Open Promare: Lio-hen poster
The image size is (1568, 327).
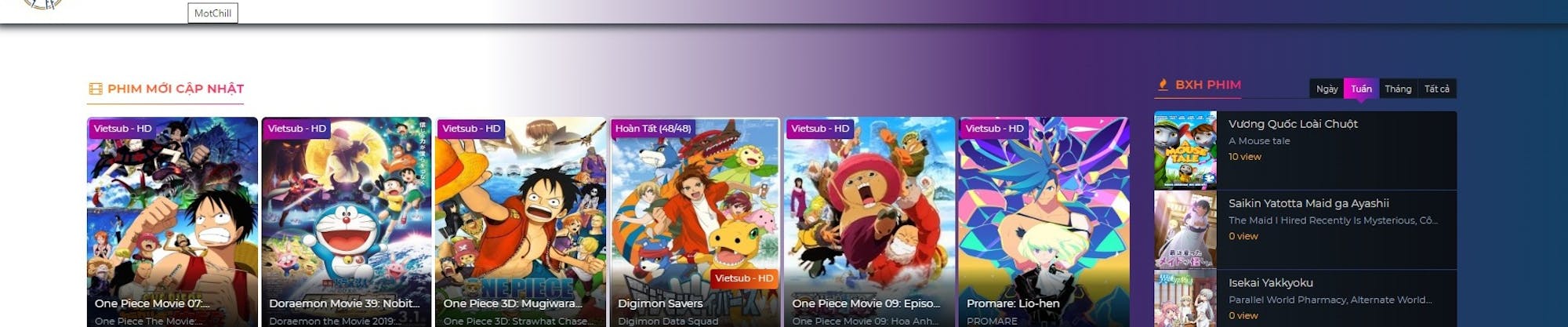(1044, 222)
